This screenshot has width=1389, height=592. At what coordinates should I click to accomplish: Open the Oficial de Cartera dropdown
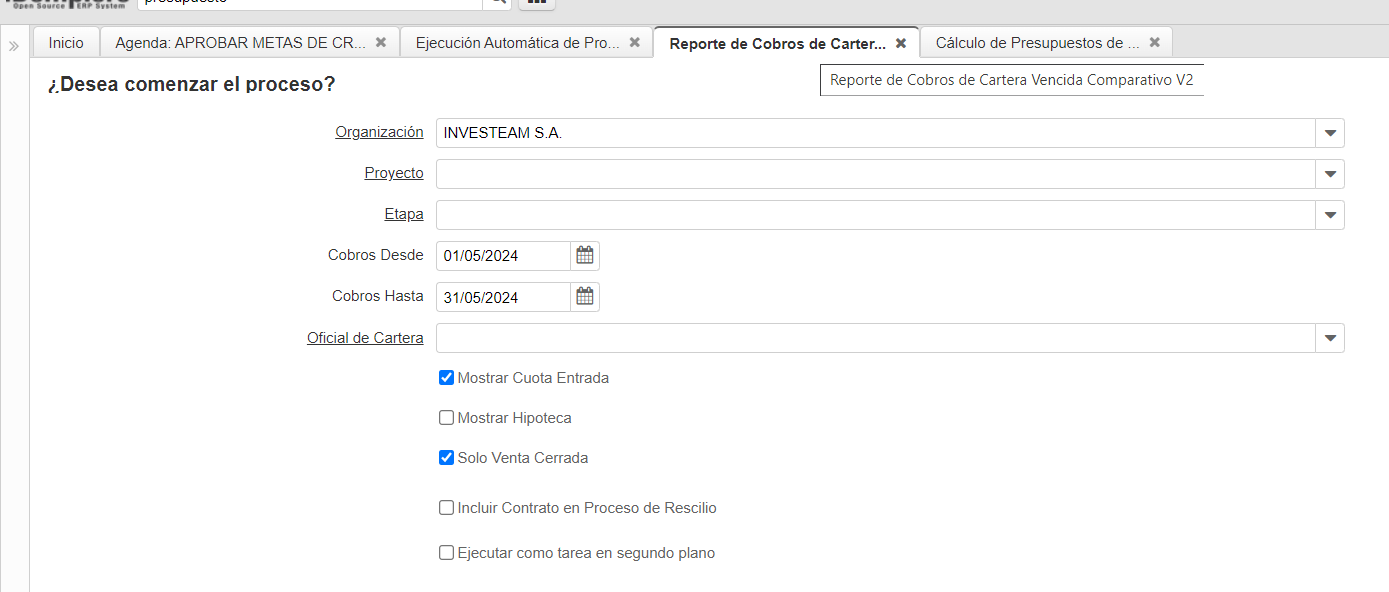[x=1330, y=338]
